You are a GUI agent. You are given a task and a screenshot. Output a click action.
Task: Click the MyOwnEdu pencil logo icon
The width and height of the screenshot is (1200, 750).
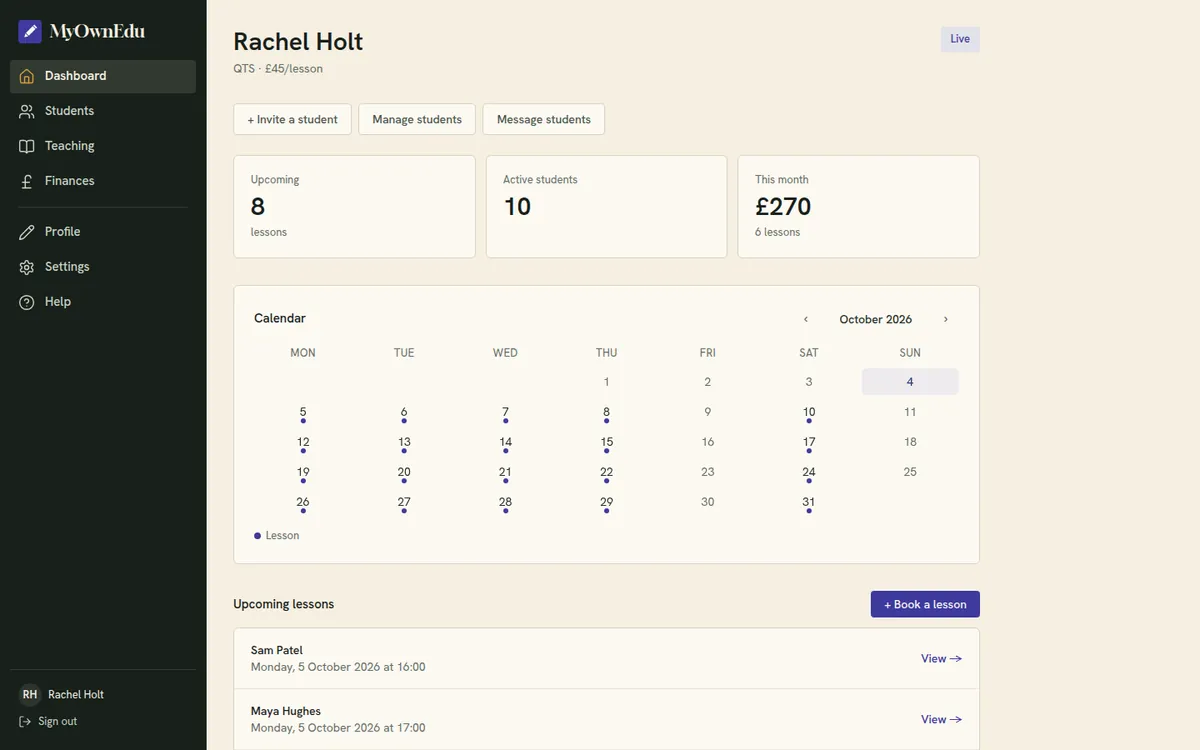tap(30, 31)
